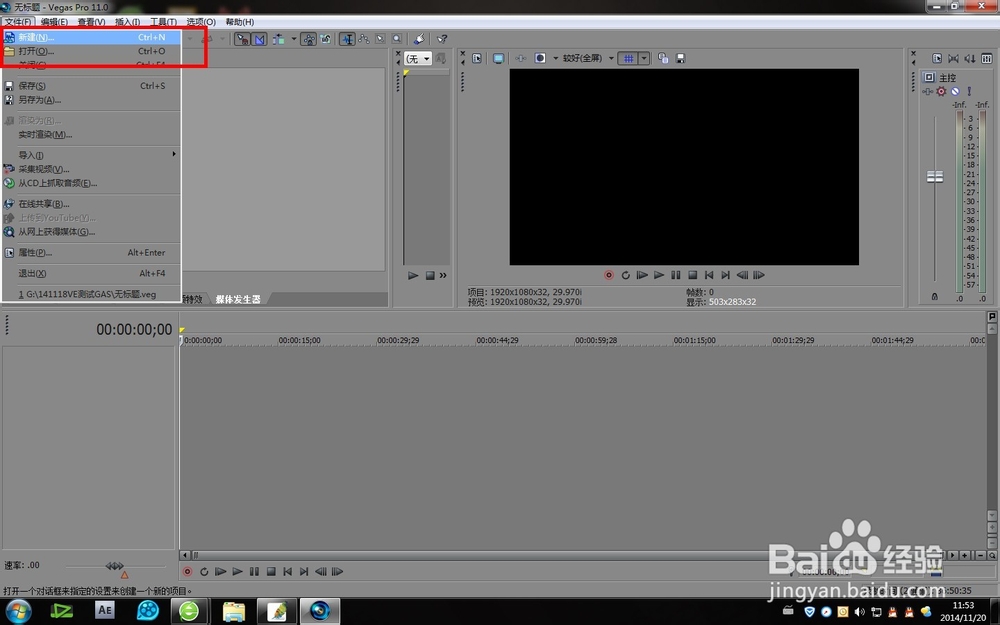Viewport: 1000px width, 625px height.
Task: Open the 选项(O) menu
Action: pos(201,22)
